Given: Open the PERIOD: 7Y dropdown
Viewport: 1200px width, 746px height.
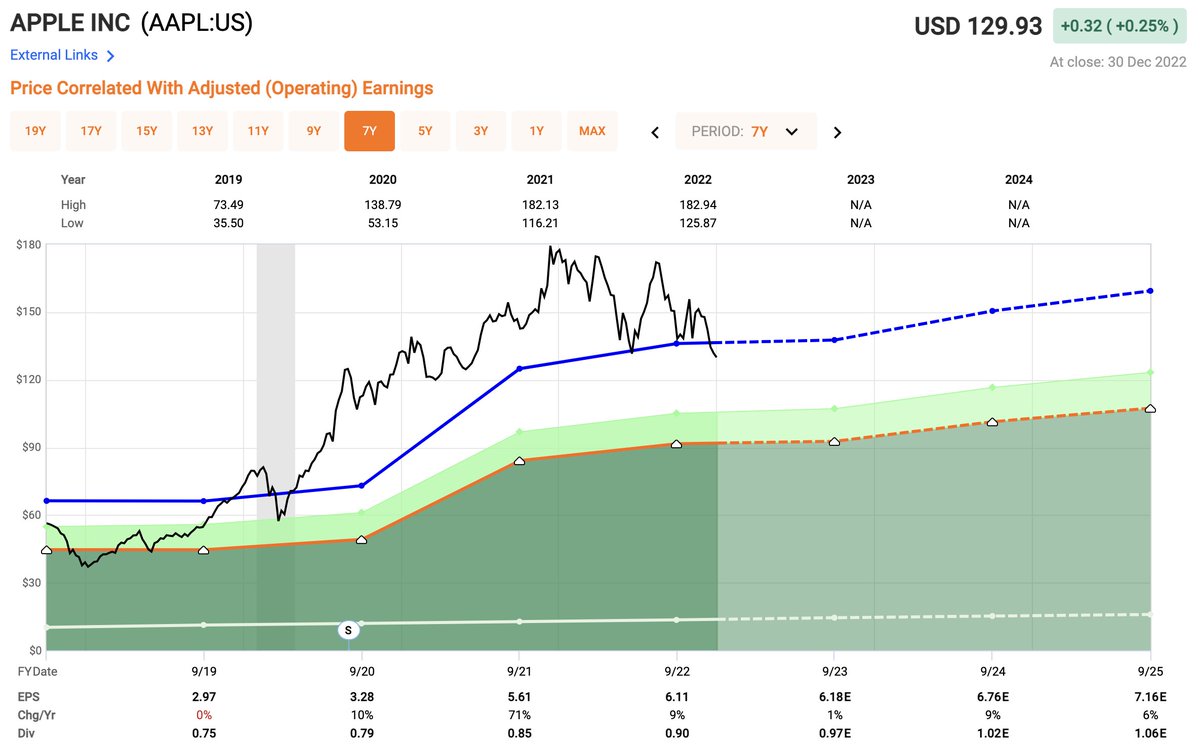Looking at the screenshot, I should 745,131.
